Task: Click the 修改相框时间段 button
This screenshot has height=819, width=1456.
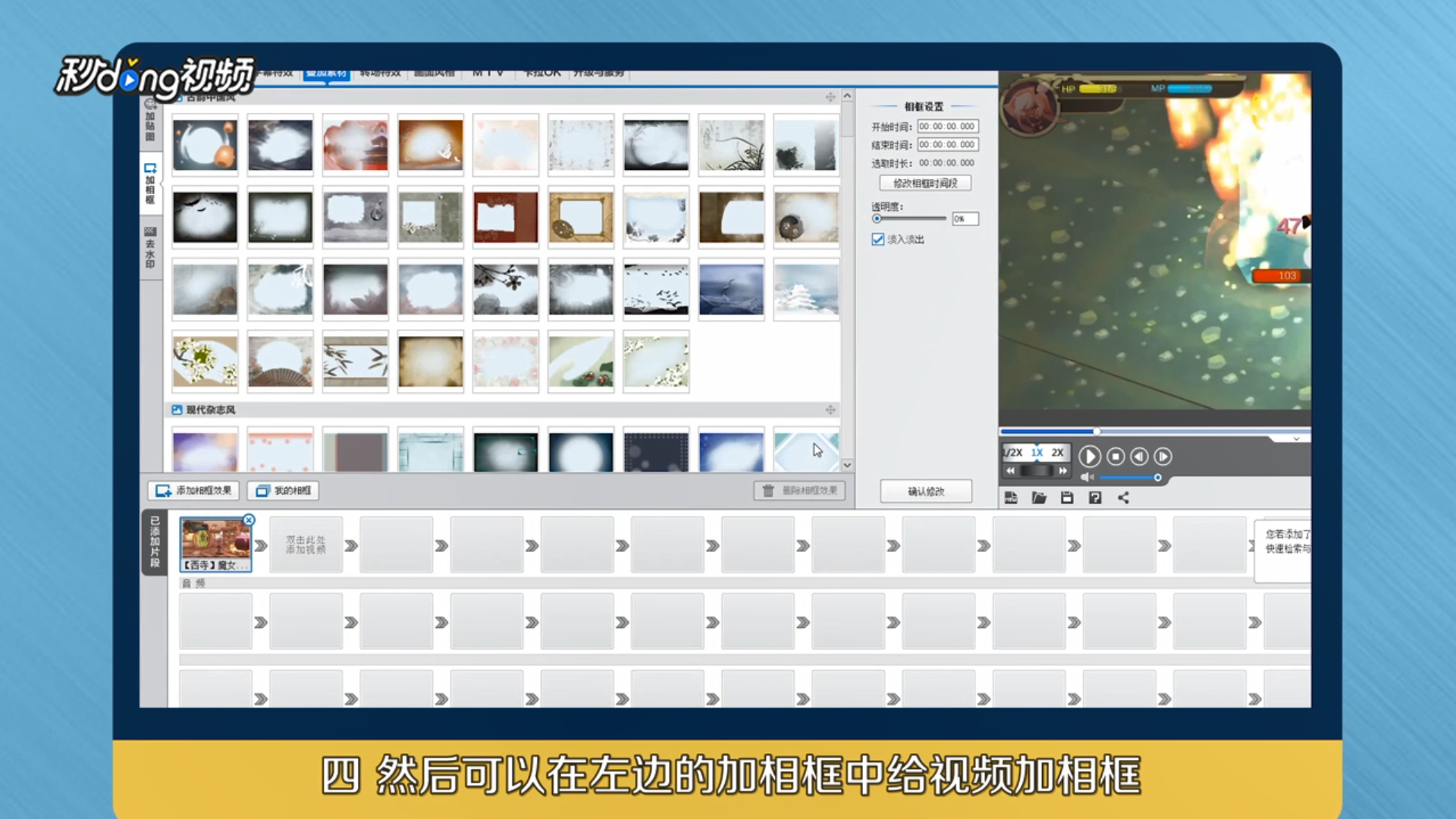Action: (925, 184)
